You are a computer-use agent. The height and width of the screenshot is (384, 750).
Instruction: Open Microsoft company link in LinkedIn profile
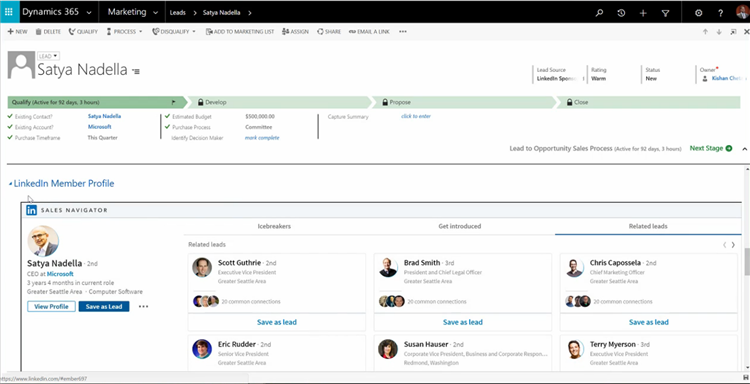60,274
